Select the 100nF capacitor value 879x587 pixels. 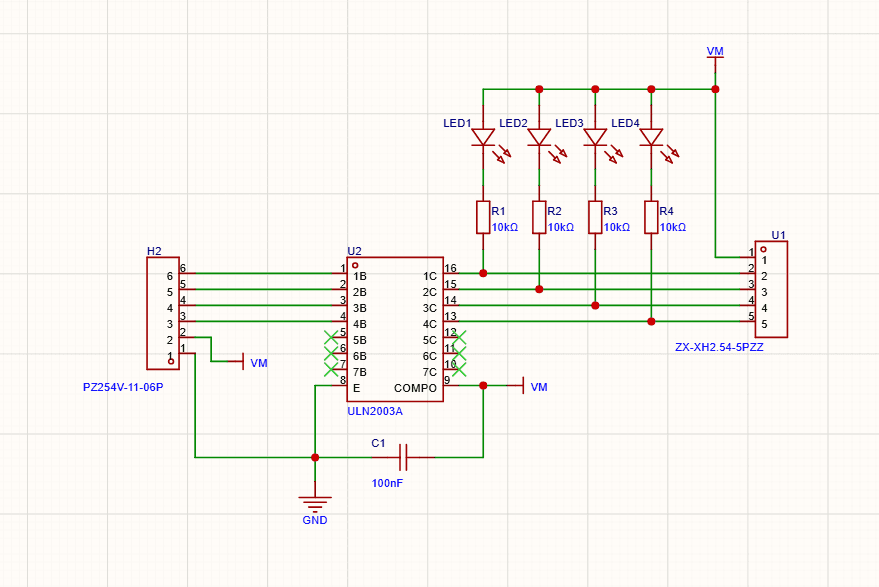(x=387, y=483)
